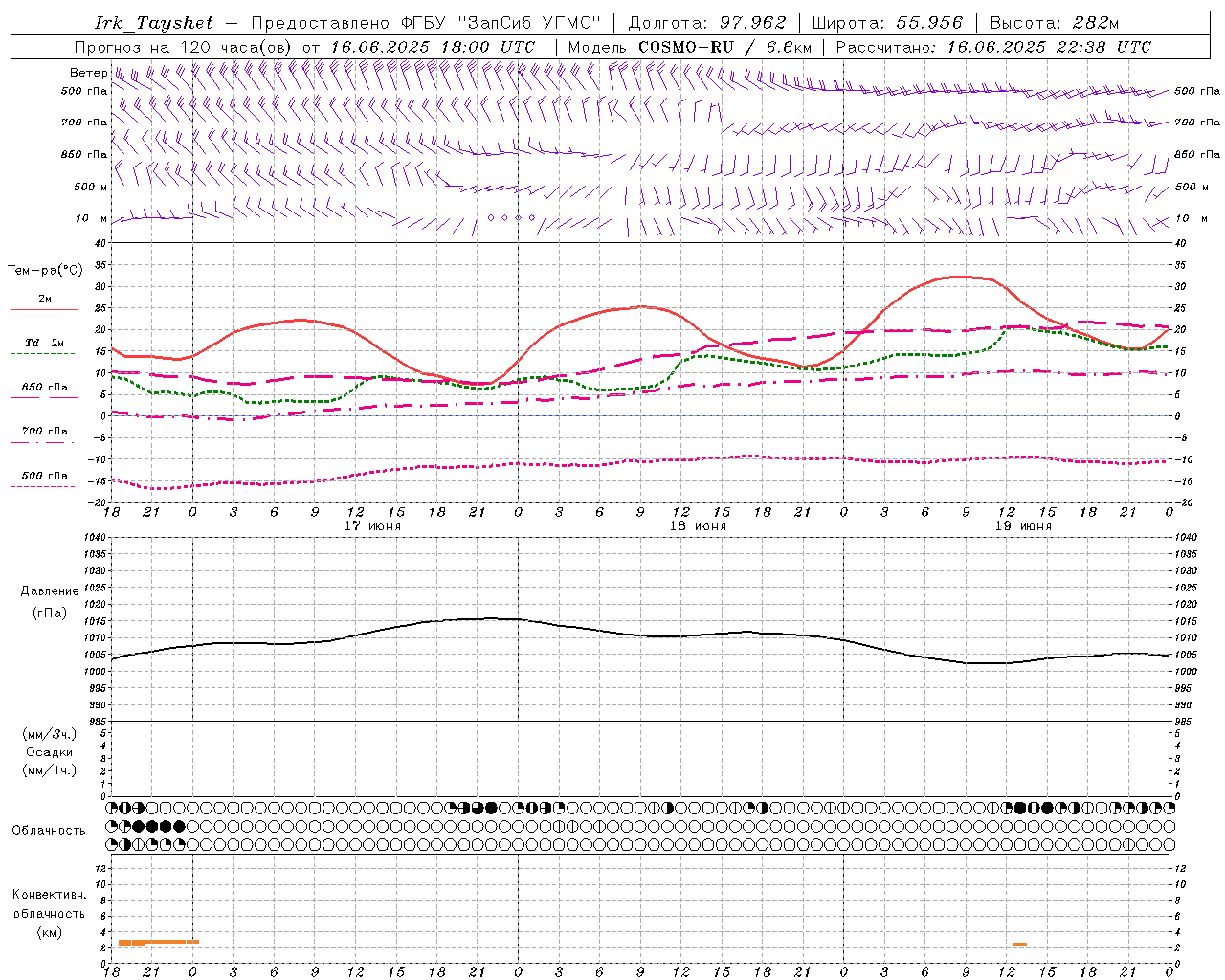Click the '(мм/1ч.)' precipitation unit label

(x=50, y=770)
